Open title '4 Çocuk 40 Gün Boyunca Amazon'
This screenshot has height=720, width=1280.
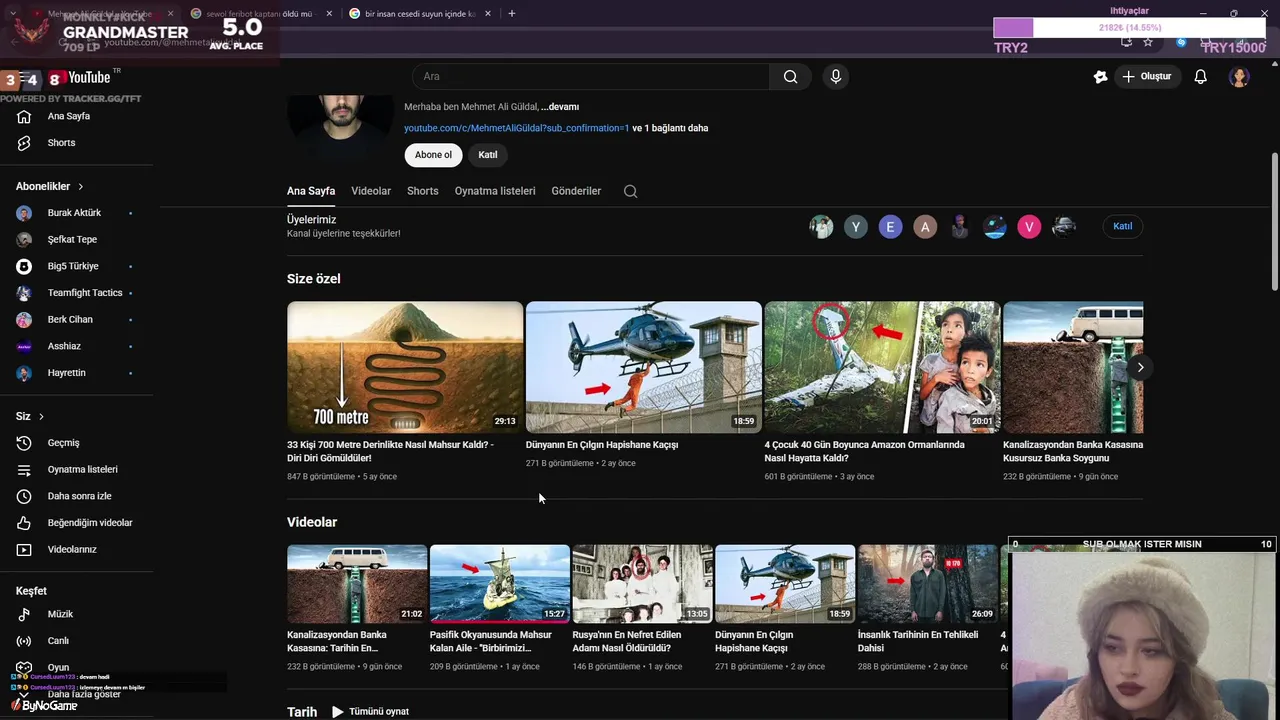[x=864, y=451]
